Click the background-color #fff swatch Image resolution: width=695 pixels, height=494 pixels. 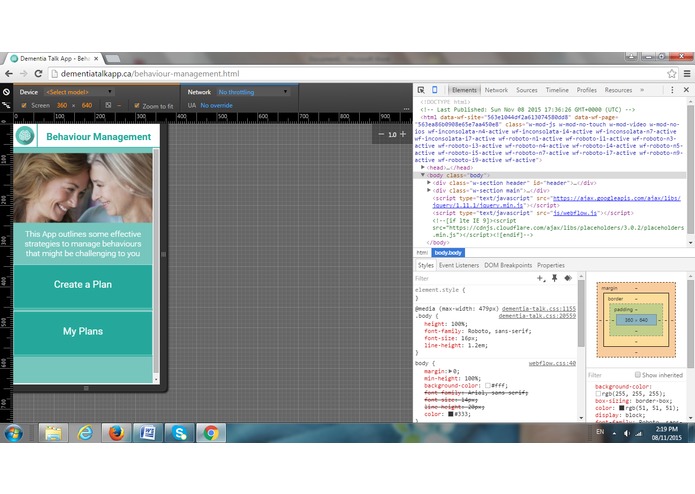point(488,385)
